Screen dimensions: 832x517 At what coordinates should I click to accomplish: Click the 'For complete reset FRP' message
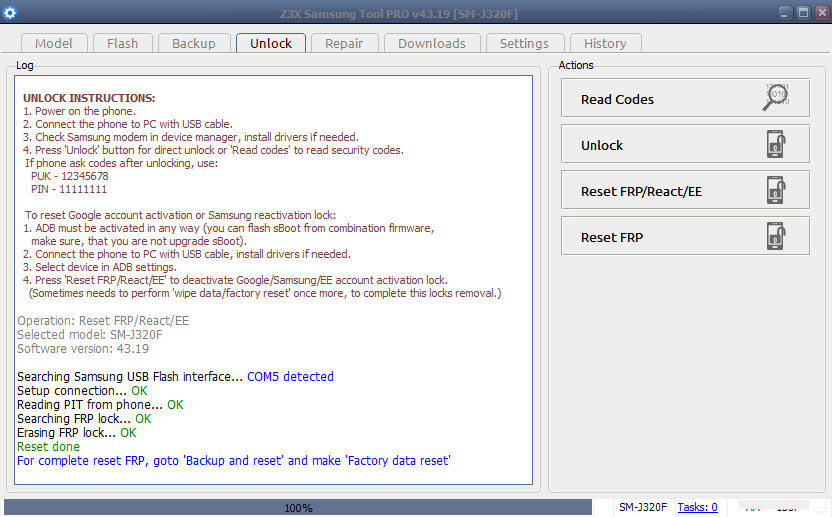[x=233, y=461]
